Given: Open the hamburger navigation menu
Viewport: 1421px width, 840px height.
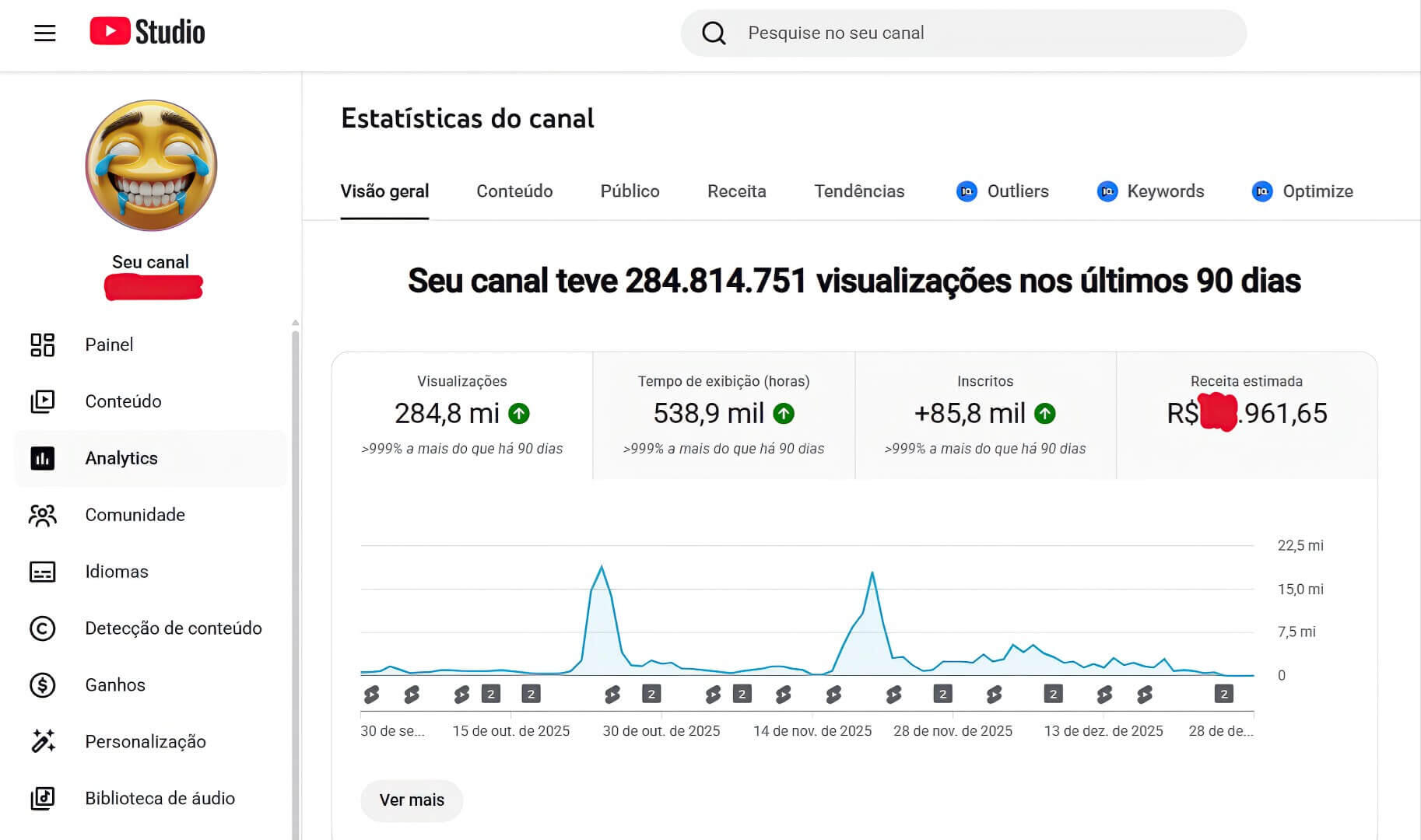Looking at the screenshot, I should tap(45, 33).
